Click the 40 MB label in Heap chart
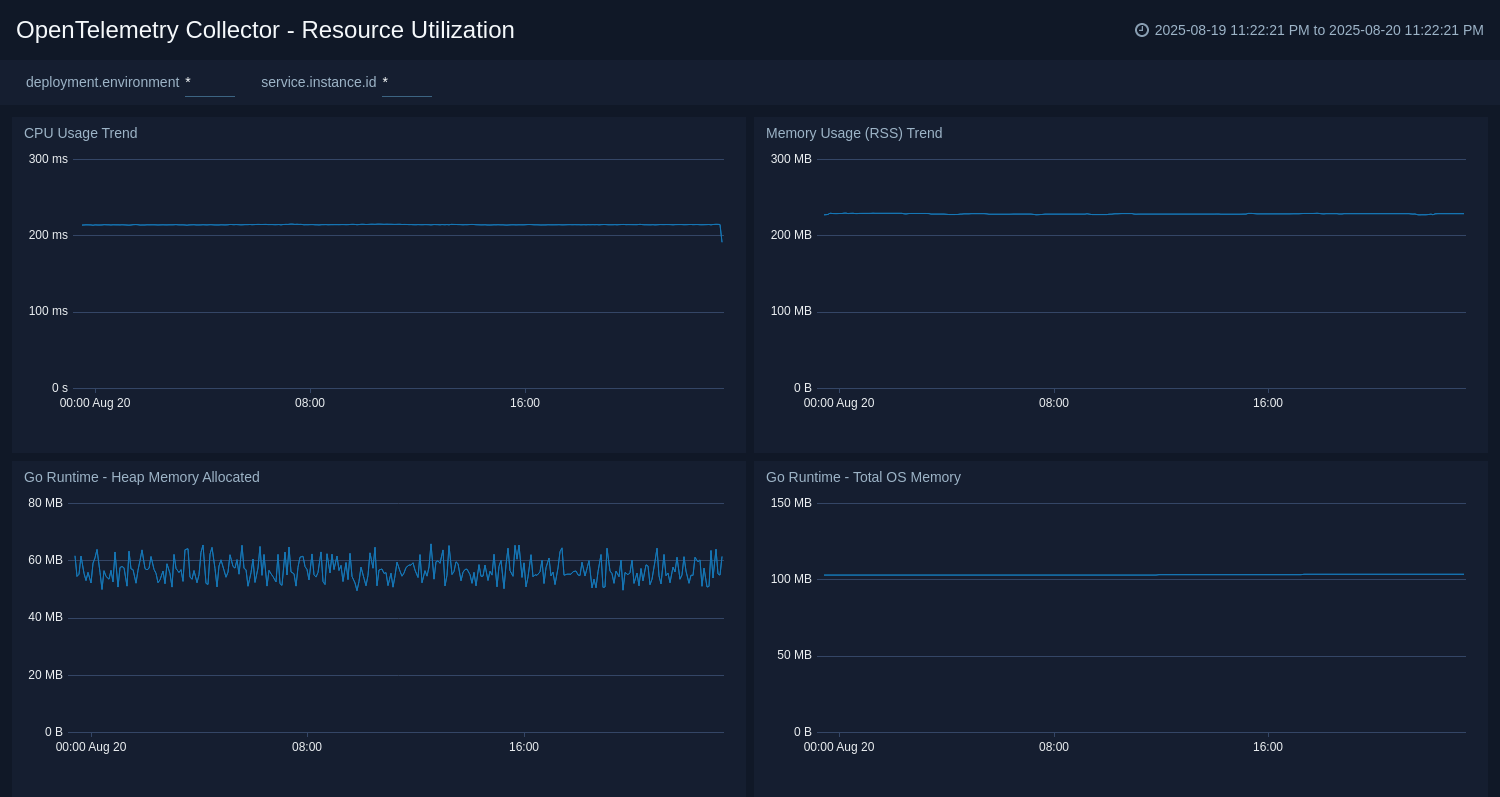 click(45, 617)
